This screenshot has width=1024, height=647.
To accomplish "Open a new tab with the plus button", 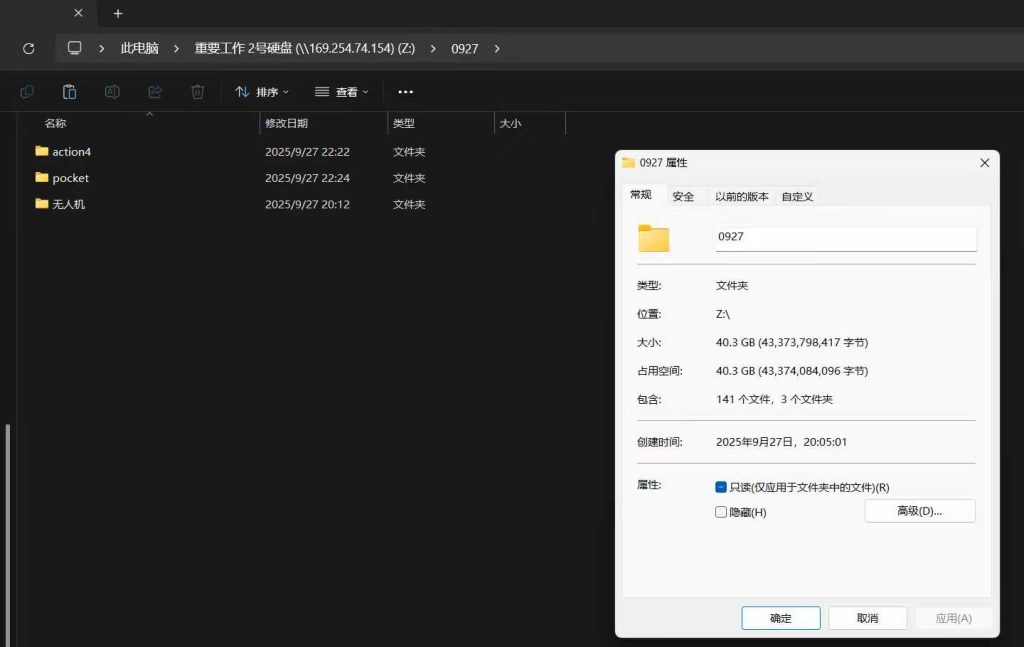I will pos(118,13).
